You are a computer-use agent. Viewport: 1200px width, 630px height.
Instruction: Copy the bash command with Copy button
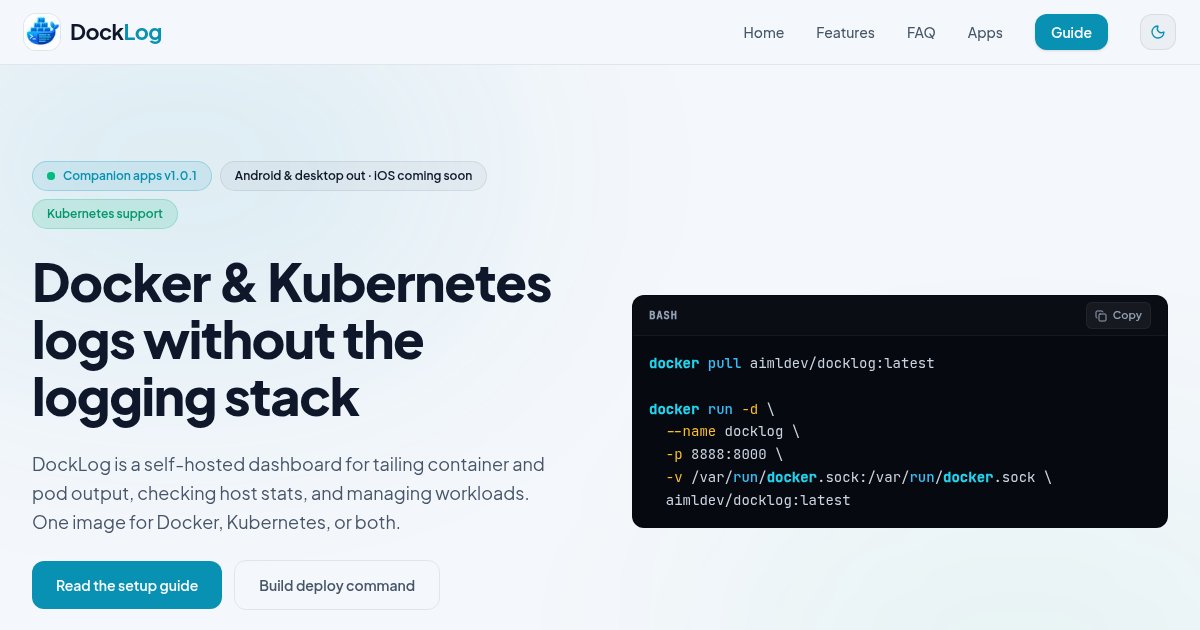(x=1118, y=315)
